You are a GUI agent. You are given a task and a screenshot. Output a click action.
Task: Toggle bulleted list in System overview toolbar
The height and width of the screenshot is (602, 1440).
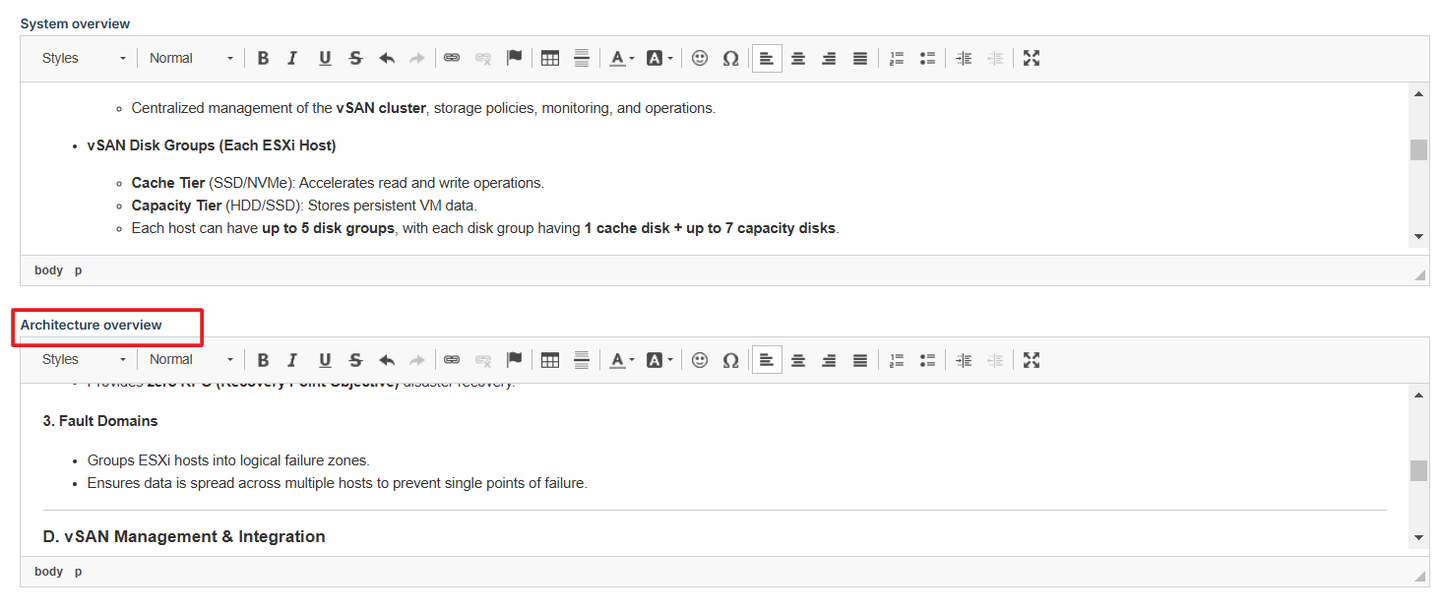pos(928,58)
